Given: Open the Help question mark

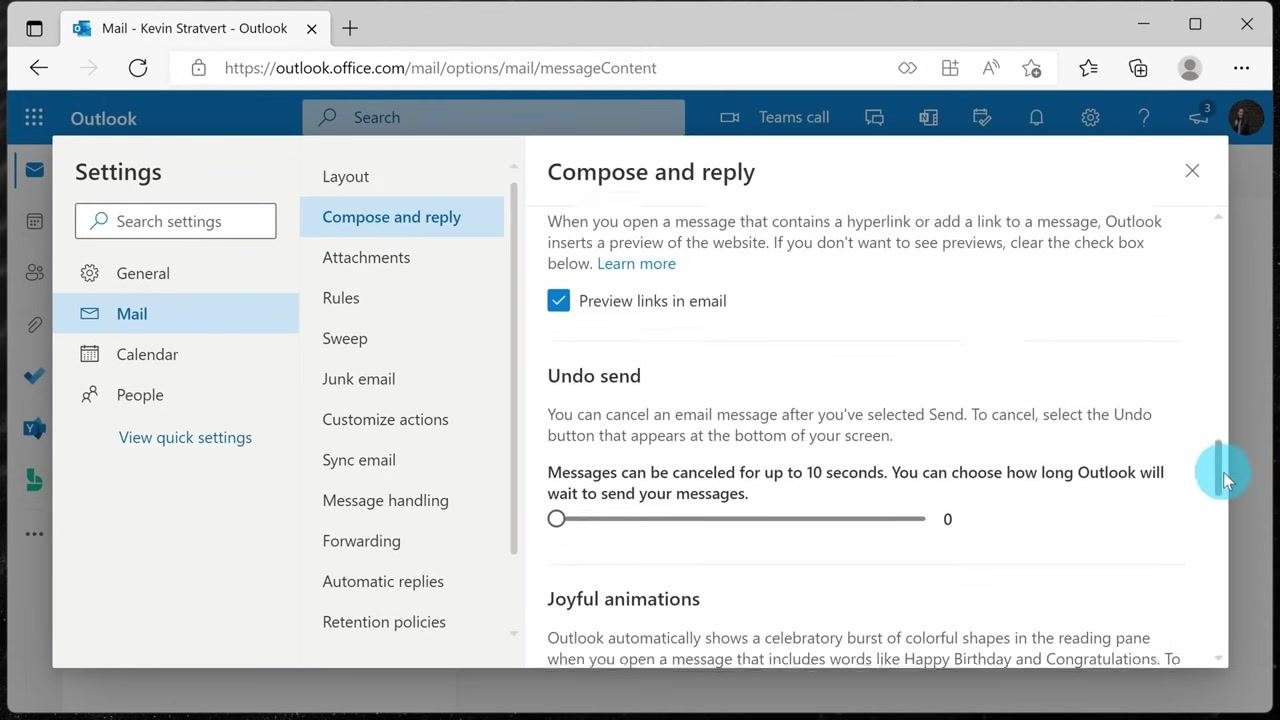Looking at the screenshot, I should point(1144,117).
